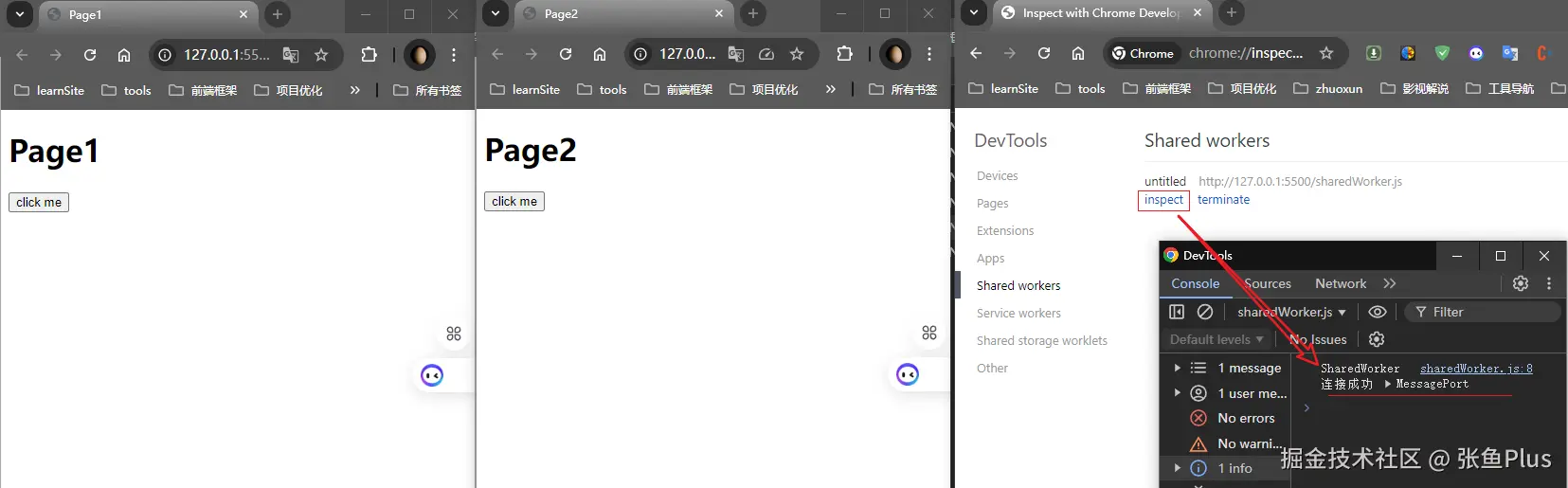
Task: Open the sharedWorker.js:8 source link
Action: click(1476, 369)
